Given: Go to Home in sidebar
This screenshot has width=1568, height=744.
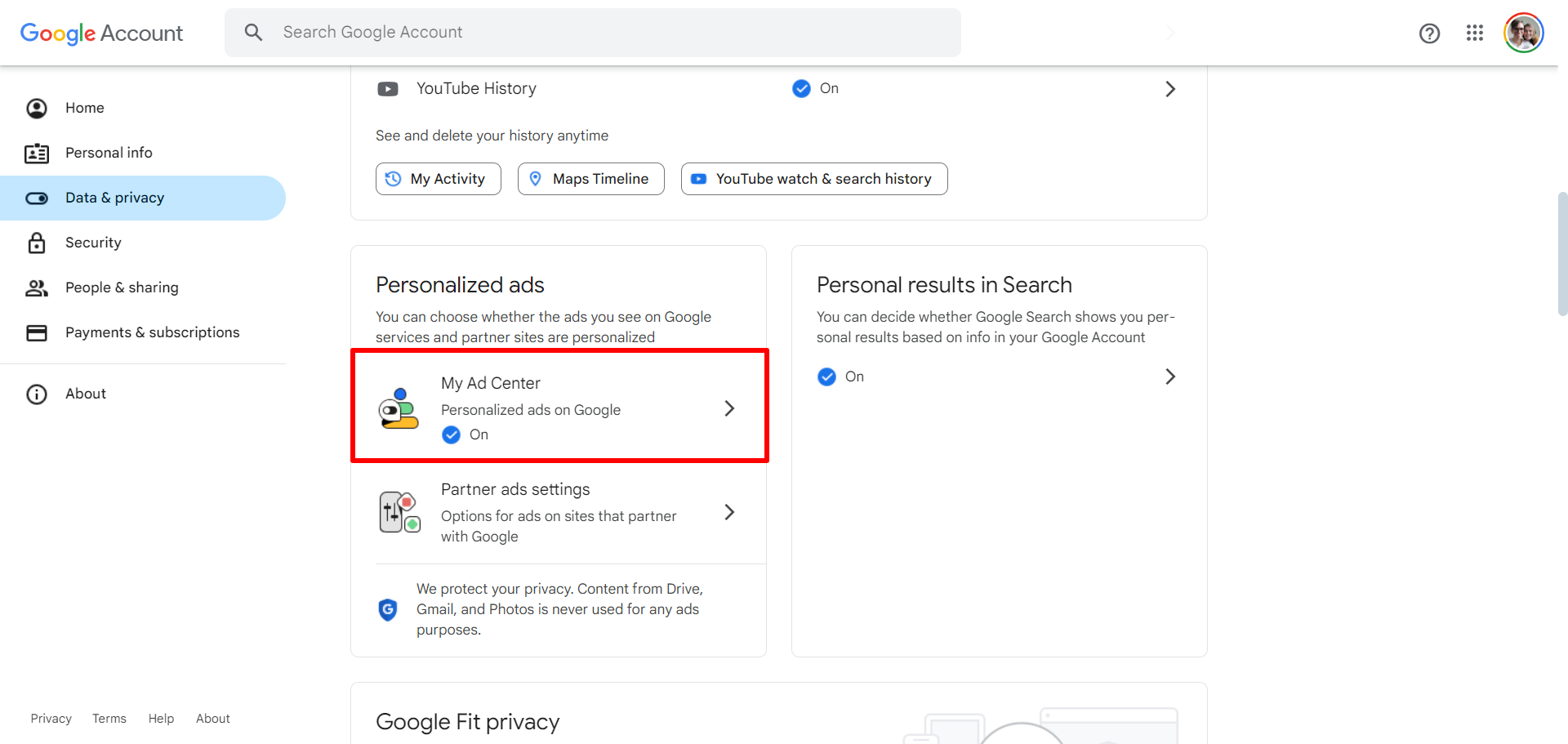Looking at the screenshot, I should pos(143,108).
